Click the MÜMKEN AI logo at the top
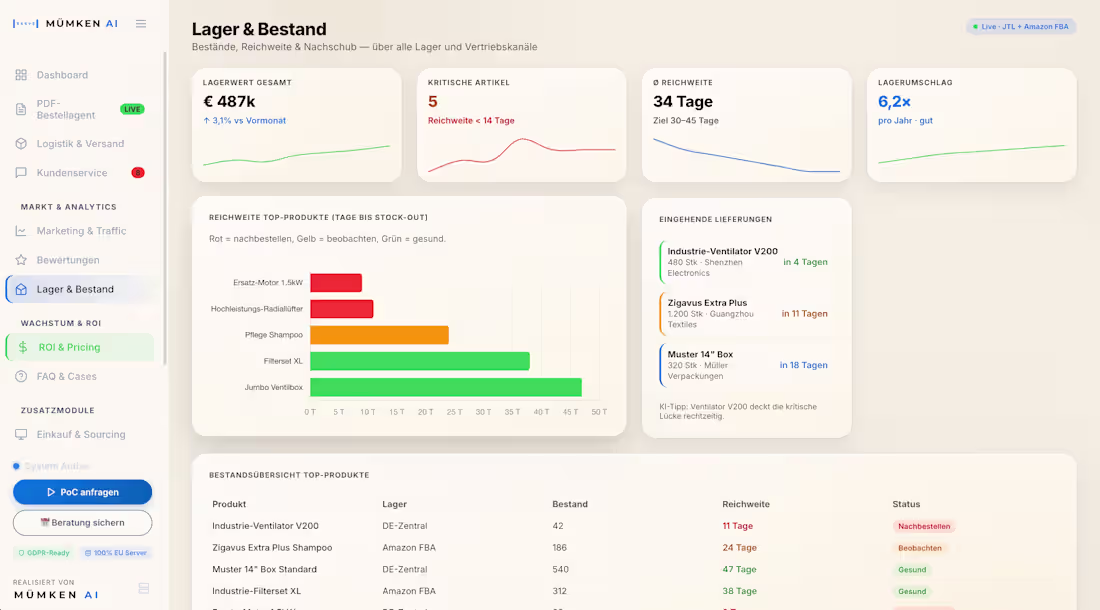 (65, 24)
